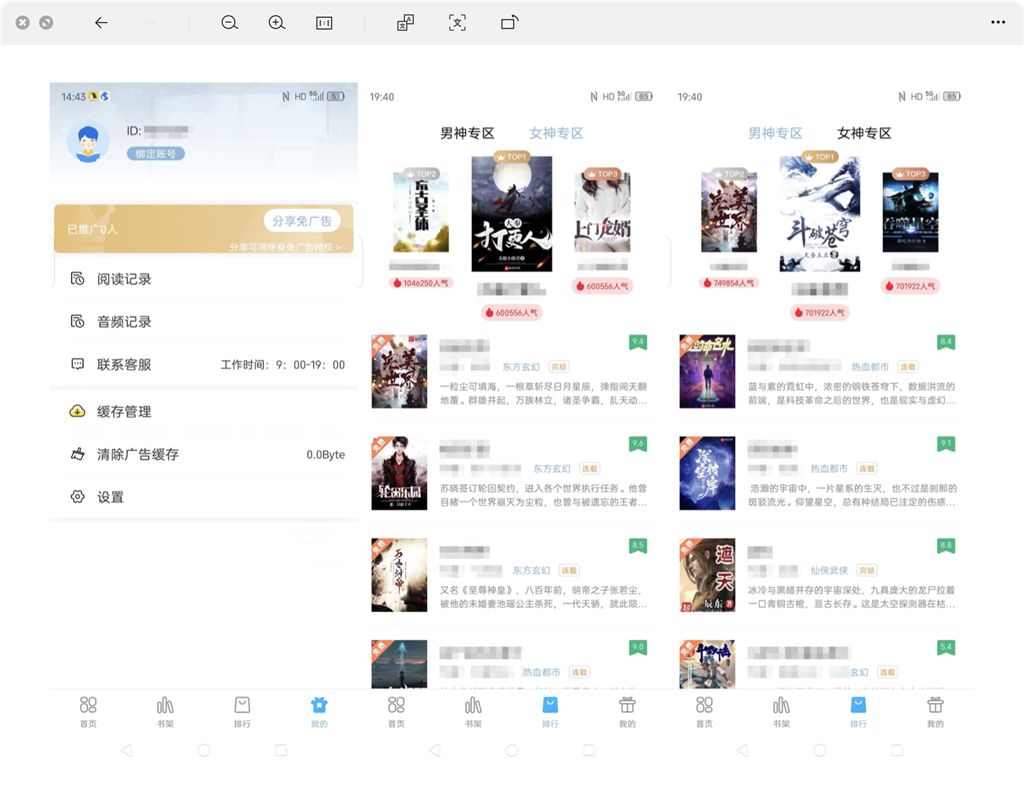
Task: Click the actual size 1:1 icon
Action: (324, 23)
